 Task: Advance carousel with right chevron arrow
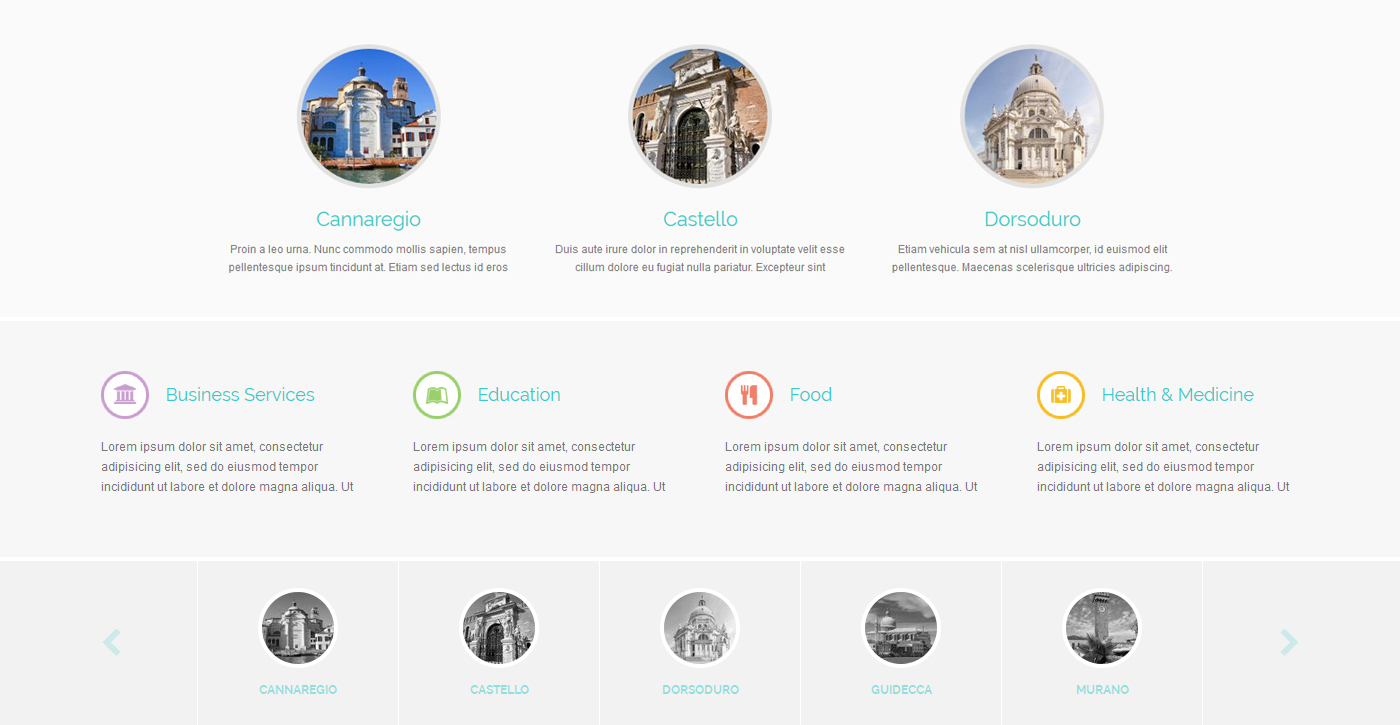coord(1289,642)
